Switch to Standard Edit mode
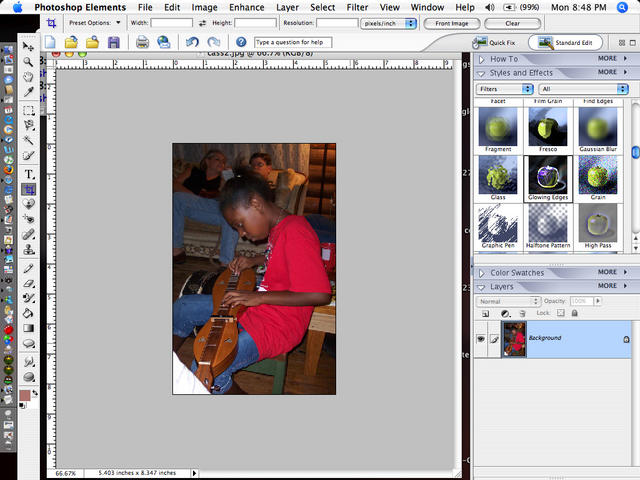Viewport: 640px width, 480px height. click(x=565, y=42)
